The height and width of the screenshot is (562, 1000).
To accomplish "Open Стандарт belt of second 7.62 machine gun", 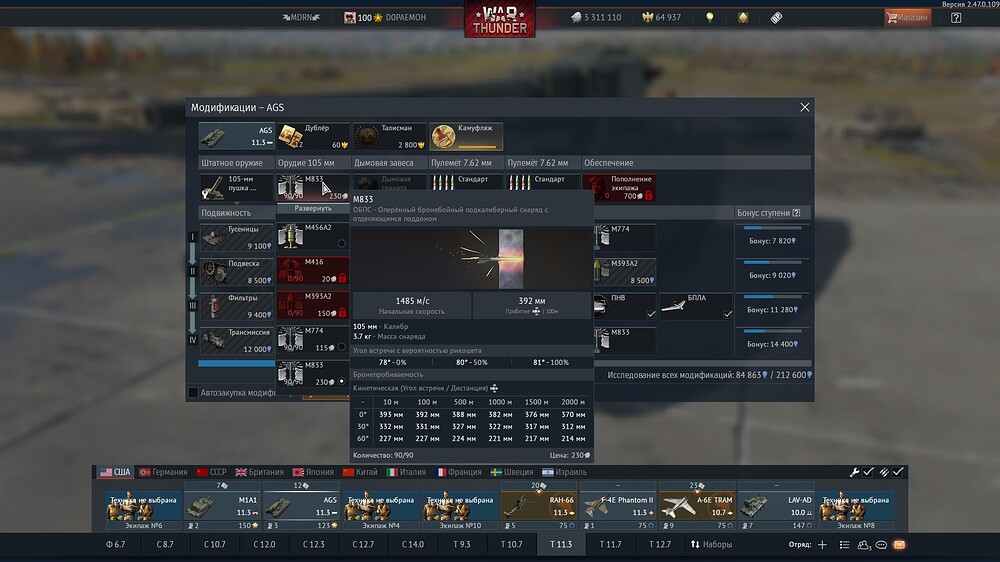I will point(543,182).
